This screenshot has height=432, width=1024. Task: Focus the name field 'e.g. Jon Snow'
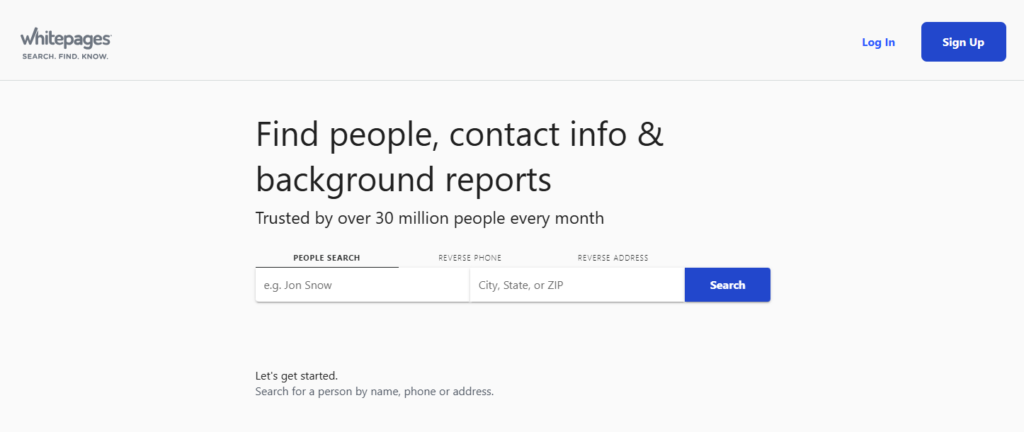tap(362, 285)
